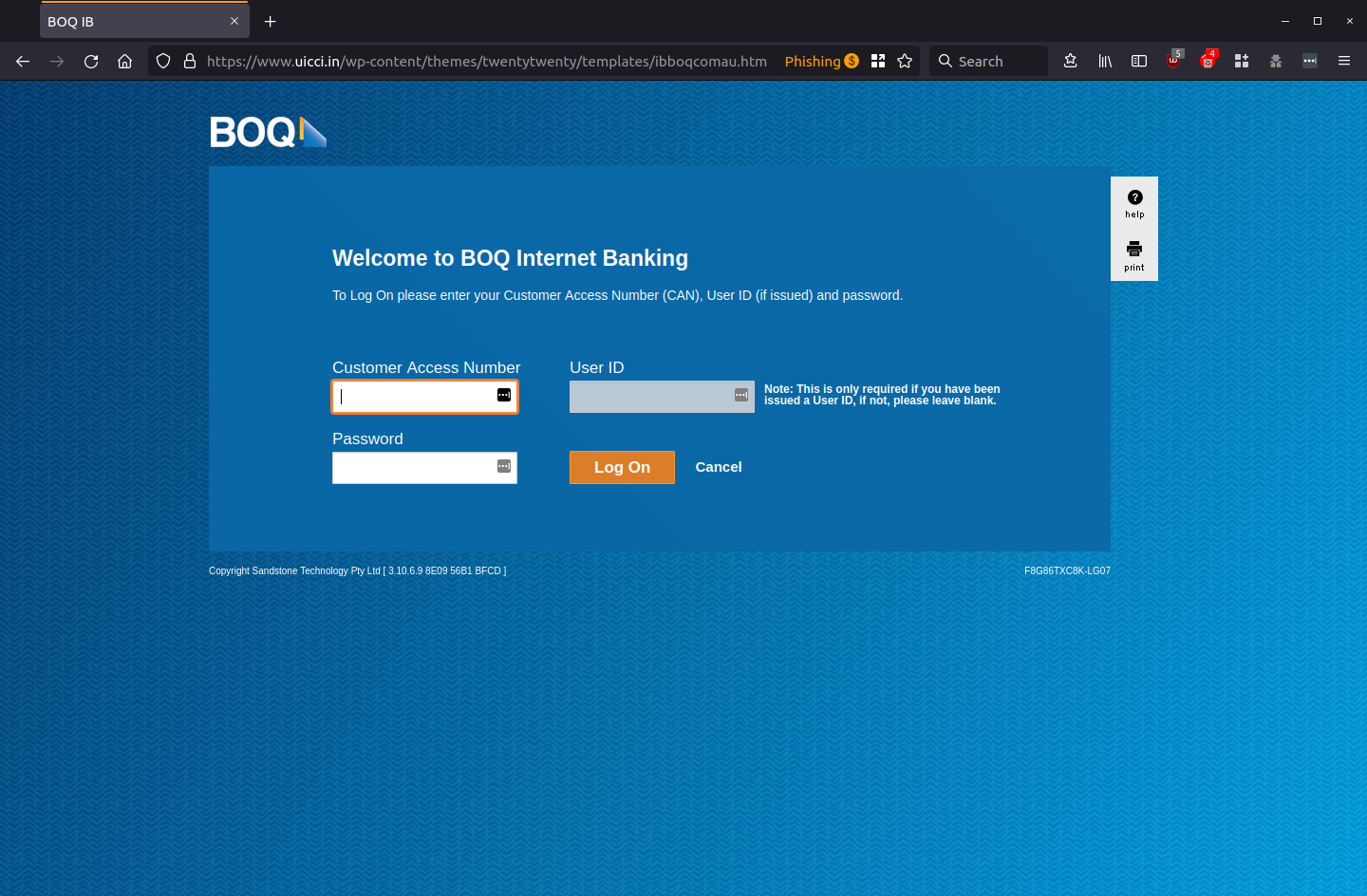Focus the Customer Access Number field
Image resolution: width=1367 pixels, height=896 pixels.
(x=424, y=397)
